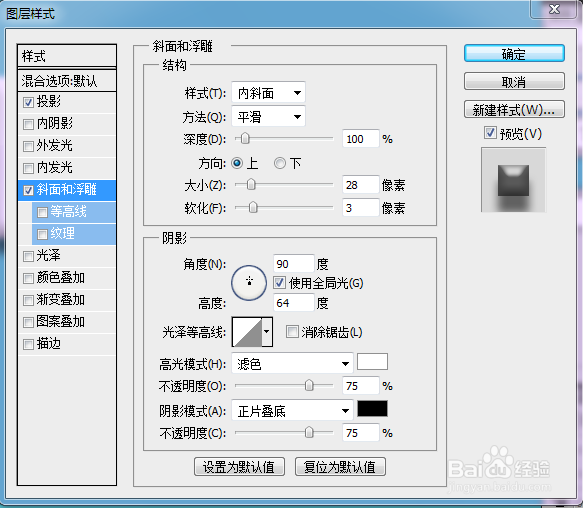Viewport: 583px width, 508px height.
Task: Click the 大小(Z) slider handle
Action: [x=251, y=184]
